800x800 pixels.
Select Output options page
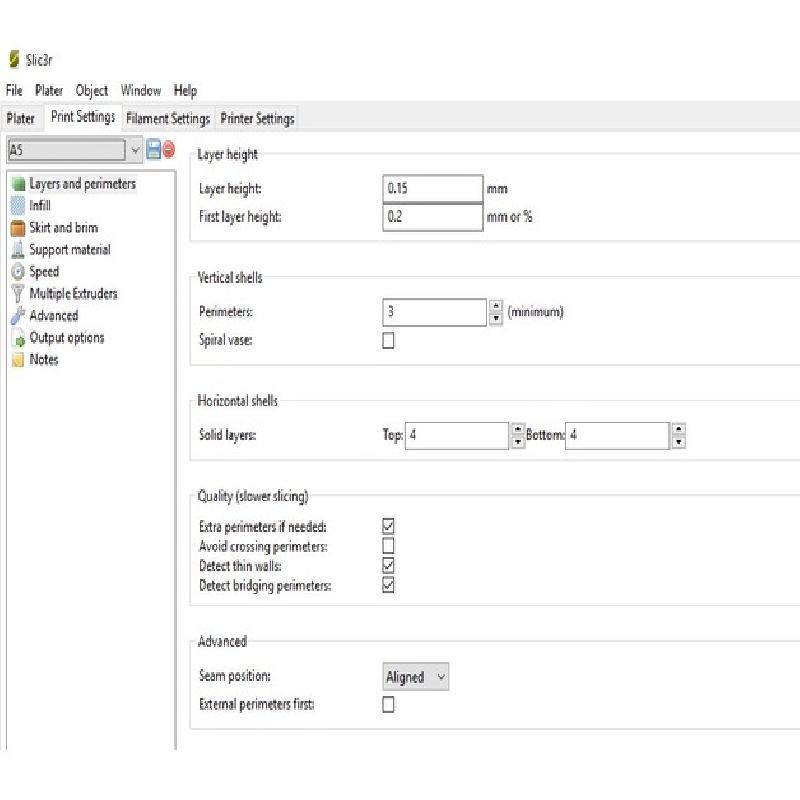[x=67, y=338]
